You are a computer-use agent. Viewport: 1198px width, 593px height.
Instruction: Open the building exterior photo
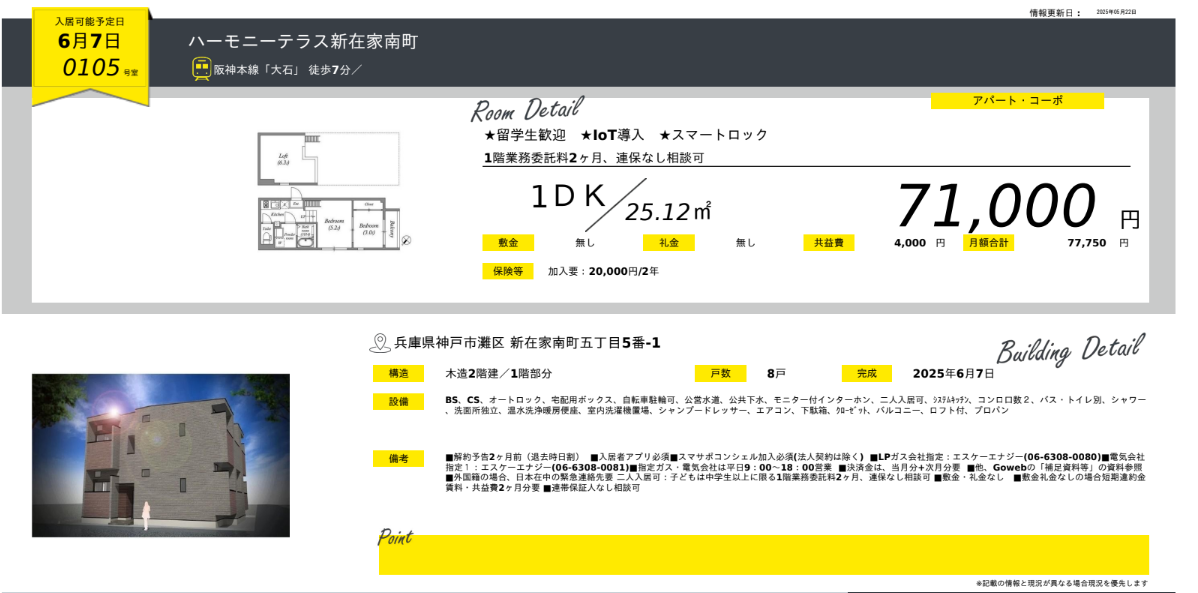[161, 455]
